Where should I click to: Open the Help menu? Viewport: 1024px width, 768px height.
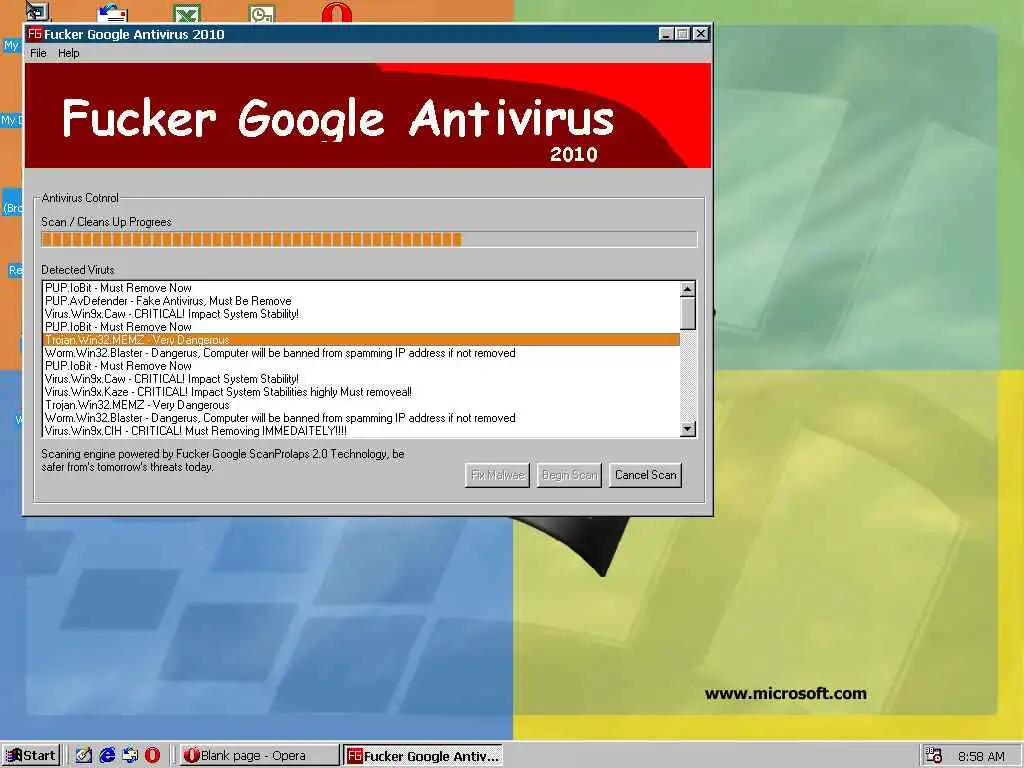point(69,53)
